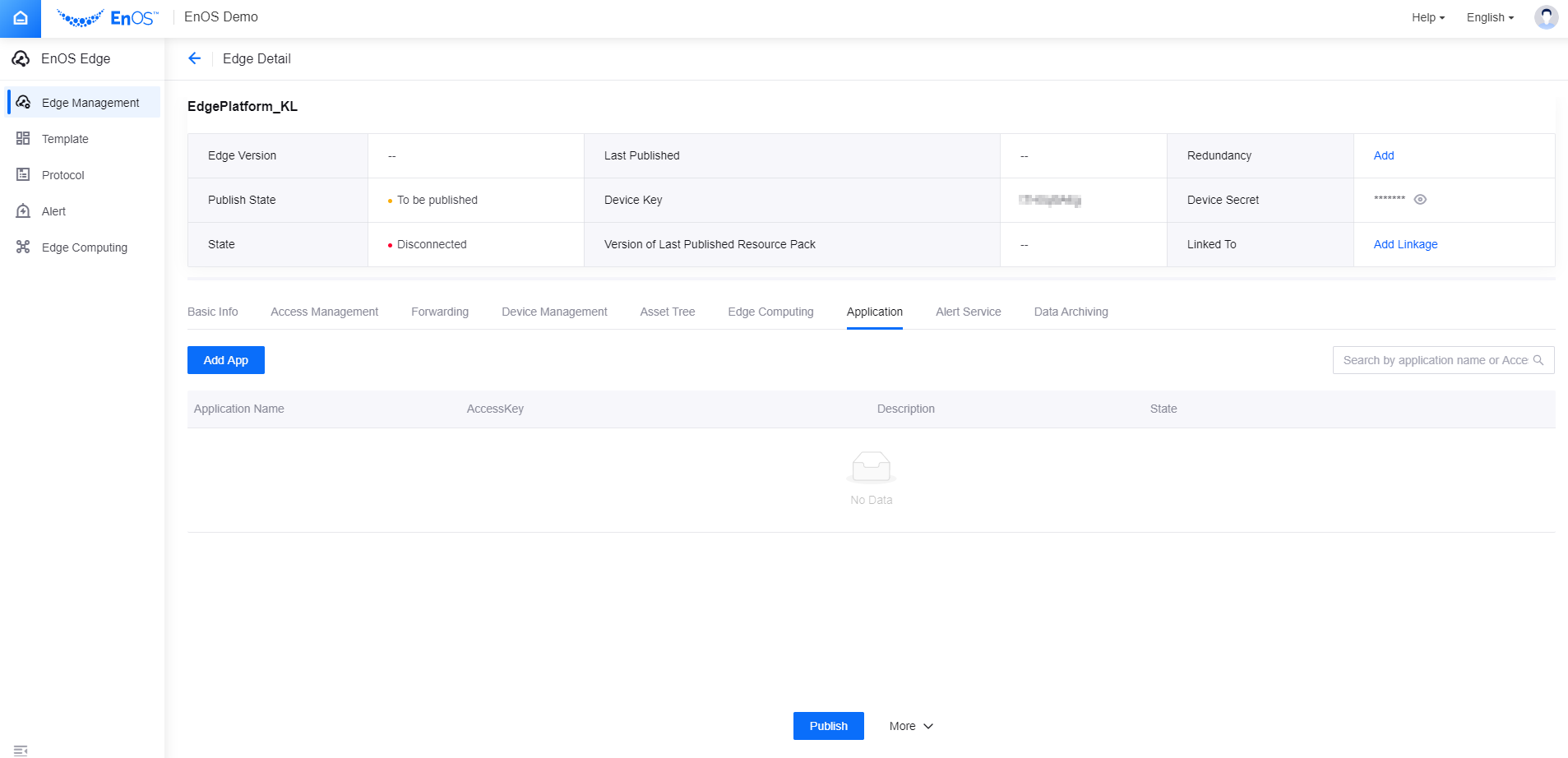Switch to the Basic Info tab

212,312
